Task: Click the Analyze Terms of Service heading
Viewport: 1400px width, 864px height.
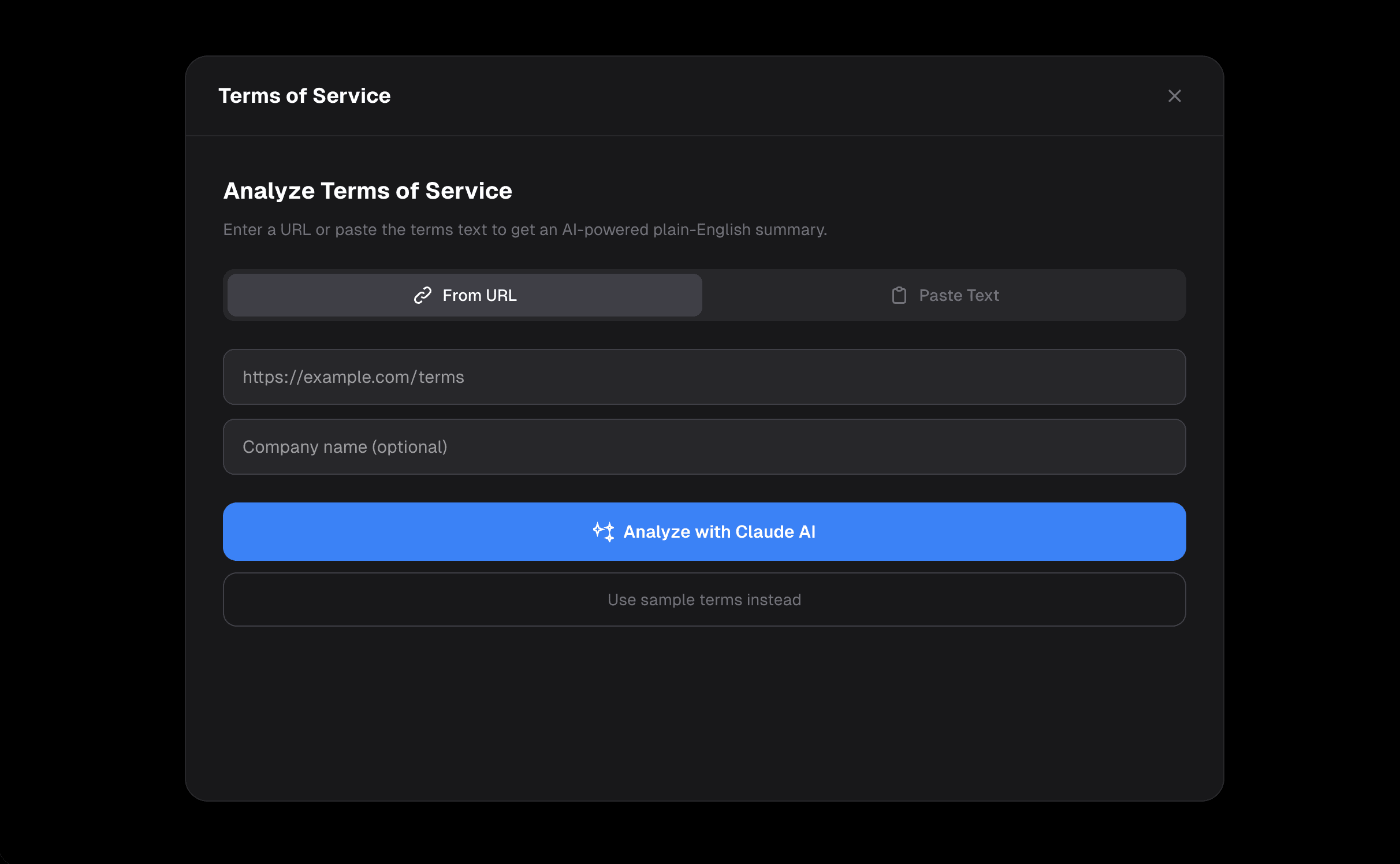Action: (x=368, y=191)
